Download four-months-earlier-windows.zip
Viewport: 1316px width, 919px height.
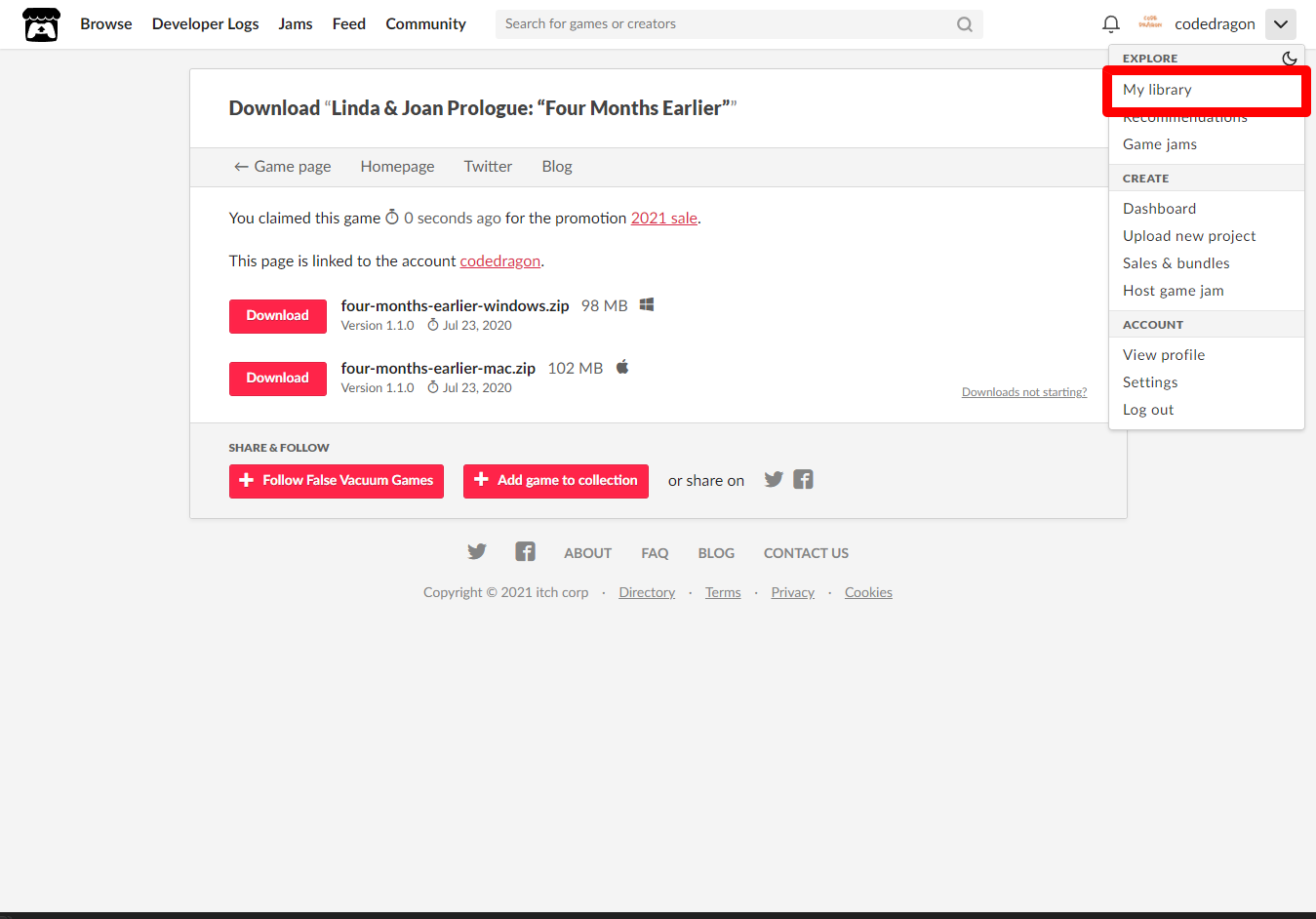click(x=278, y=316)
